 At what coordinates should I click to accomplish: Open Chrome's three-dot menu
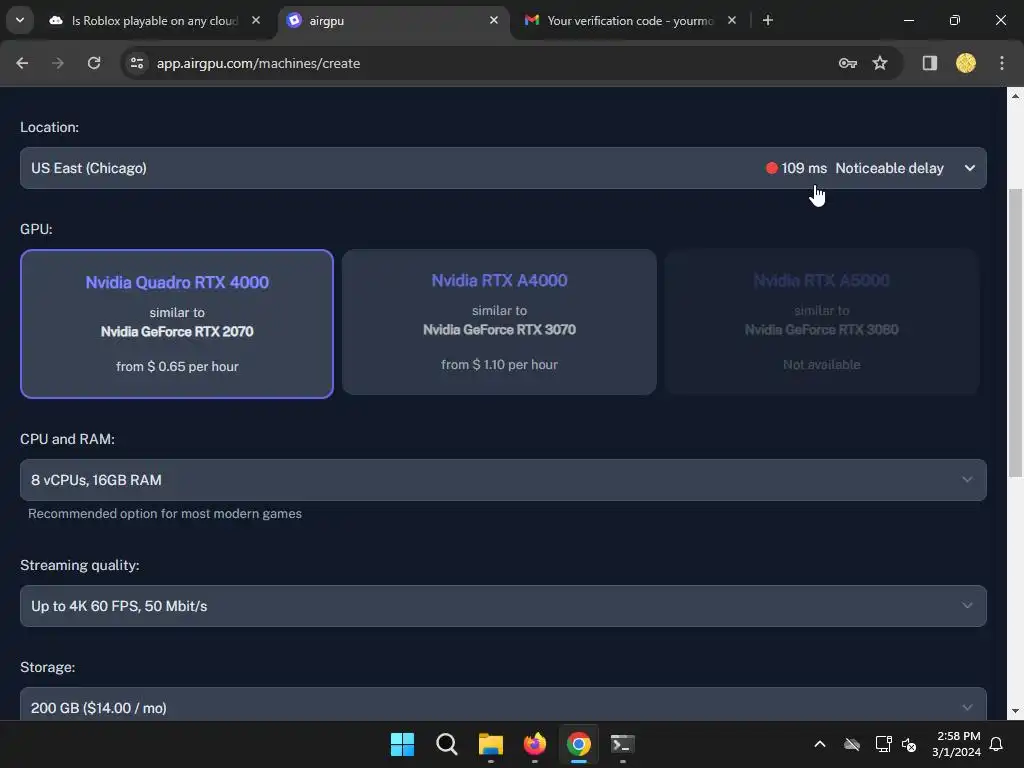coord(1002,63)
